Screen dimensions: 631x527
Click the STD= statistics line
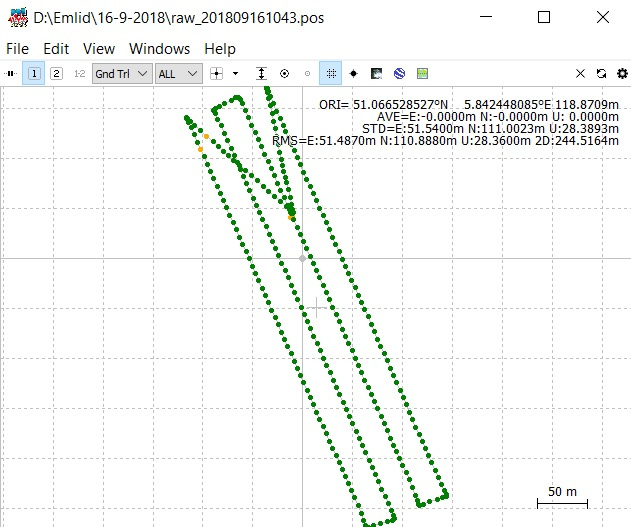click(x=490, y=129)
